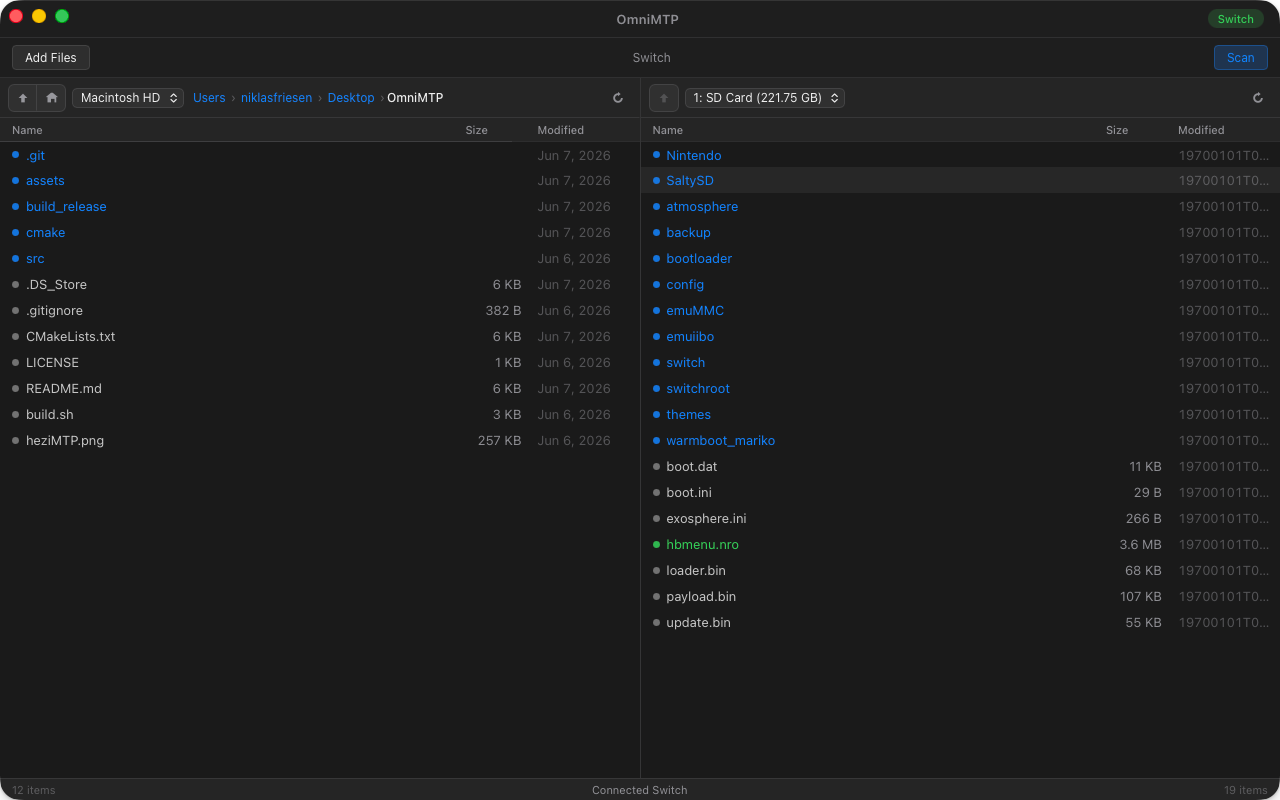Viewport: 1280px width, 800px height.
Task: Select the assets folder
Action: pos(320,181)
